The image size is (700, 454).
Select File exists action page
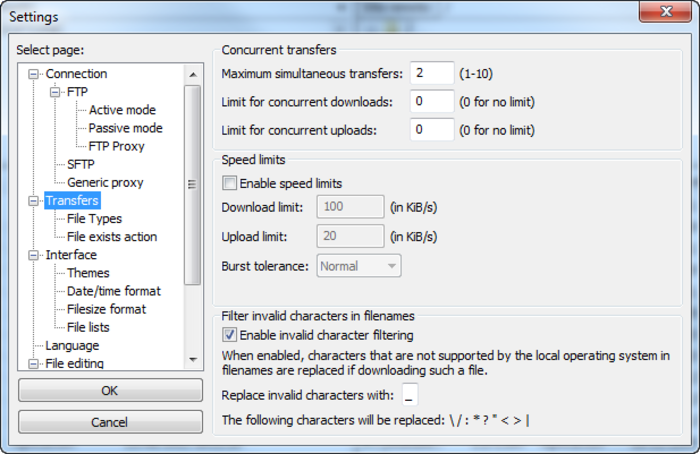111,237
